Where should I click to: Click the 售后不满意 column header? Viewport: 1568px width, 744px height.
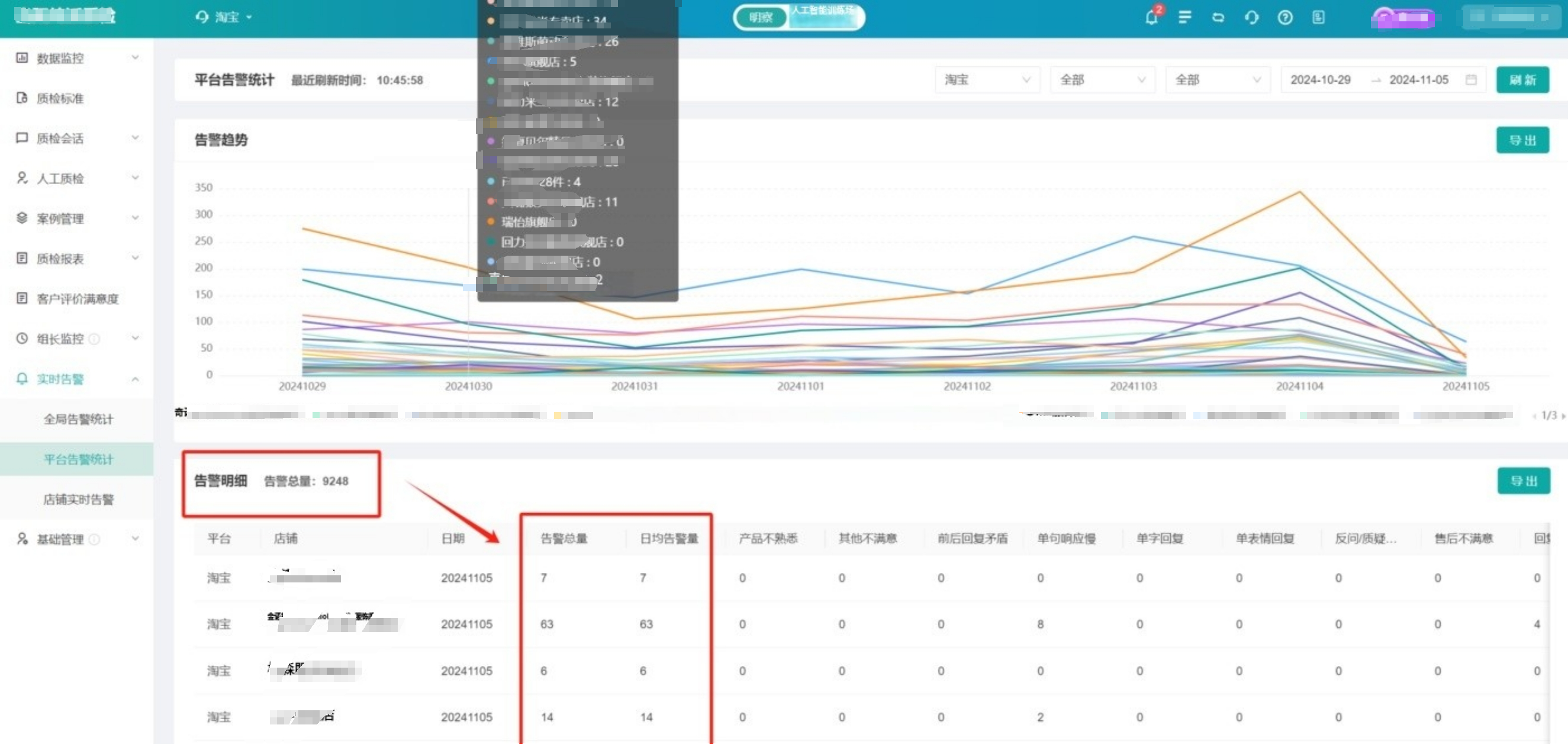(1463, 538)
